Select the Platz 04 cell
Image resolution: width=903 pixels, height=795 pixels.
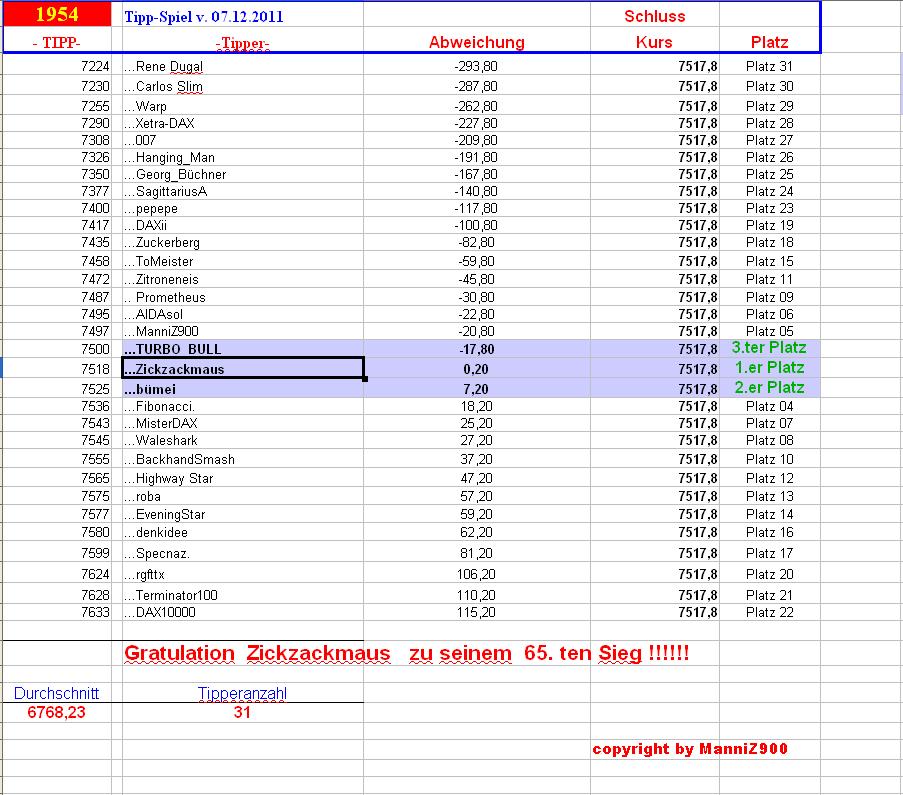point(769,406)
